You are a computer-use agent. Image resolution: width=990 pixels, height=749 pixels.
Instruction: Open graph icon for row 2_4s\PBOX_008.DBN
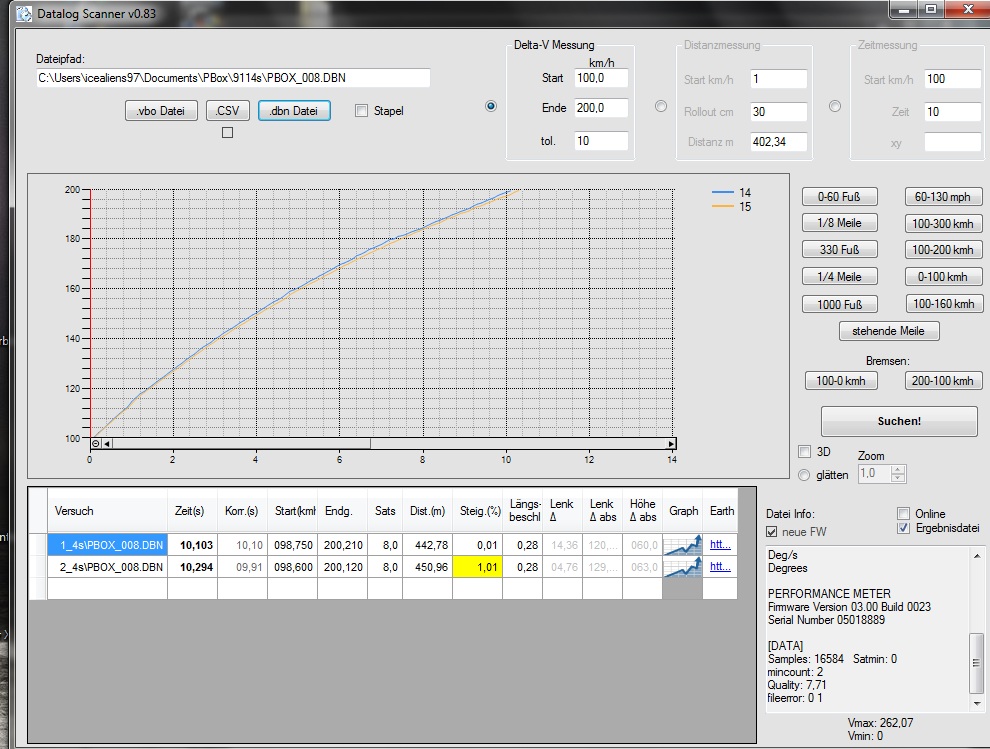tap(683, 567)
